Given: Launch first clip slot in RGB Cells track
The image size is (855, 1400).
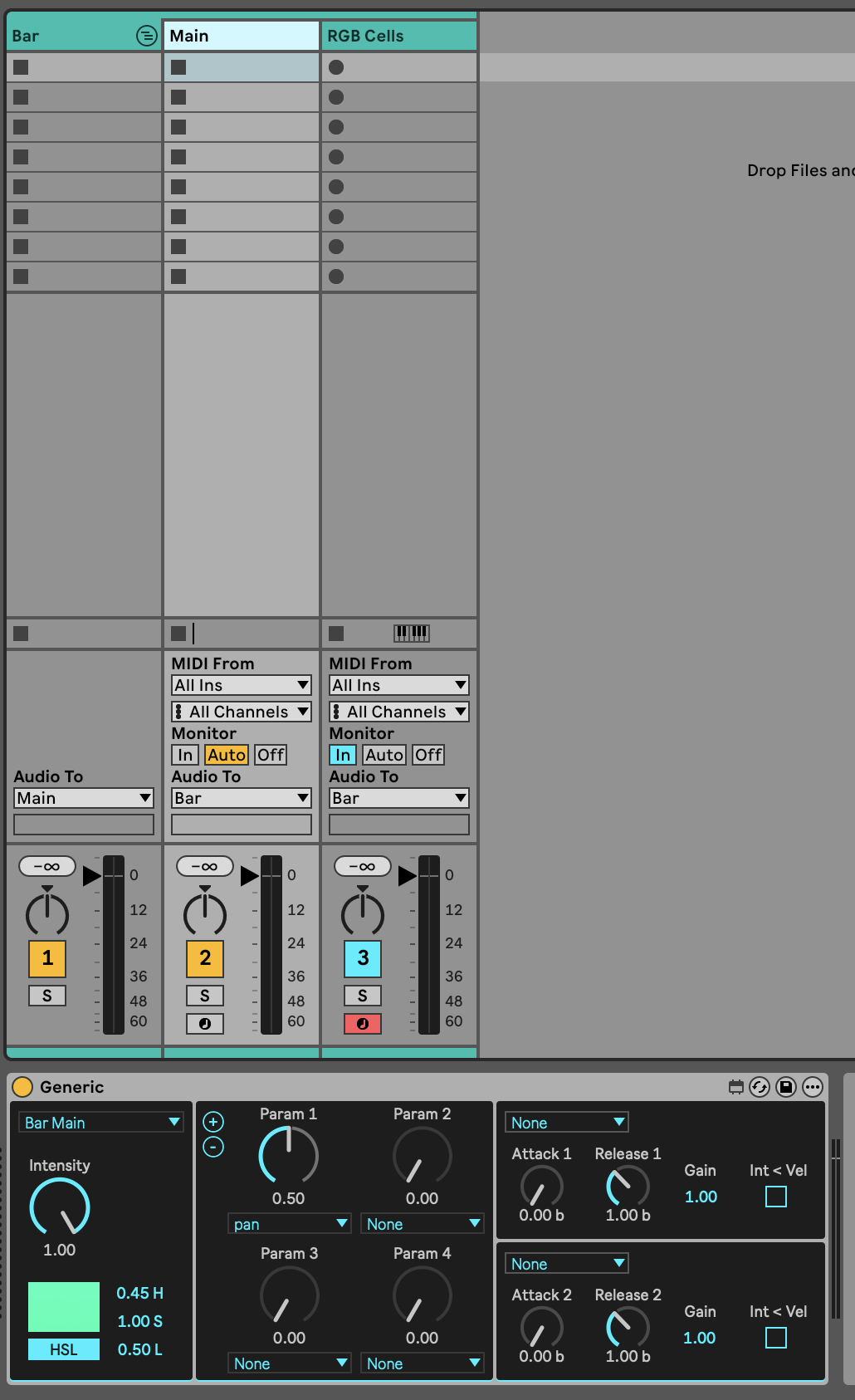Looking at the screenshot, I should point(336,67).
